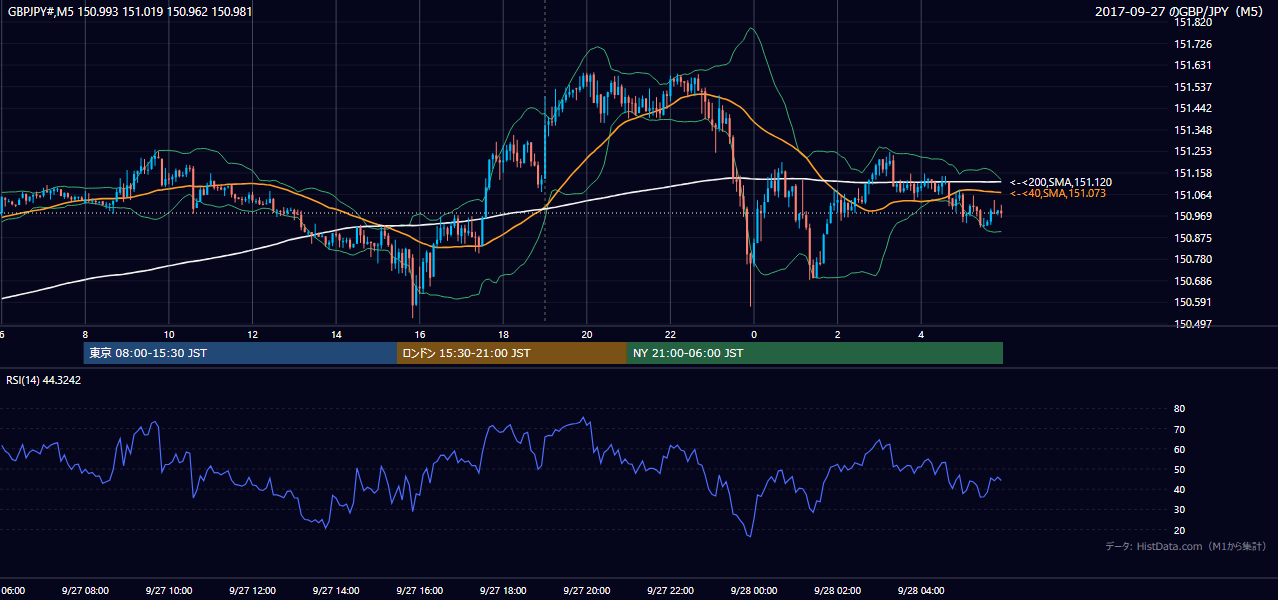Click the bottom time label 9/27 16:00
Screen dimensions: 1278x600
coord(419,590)
